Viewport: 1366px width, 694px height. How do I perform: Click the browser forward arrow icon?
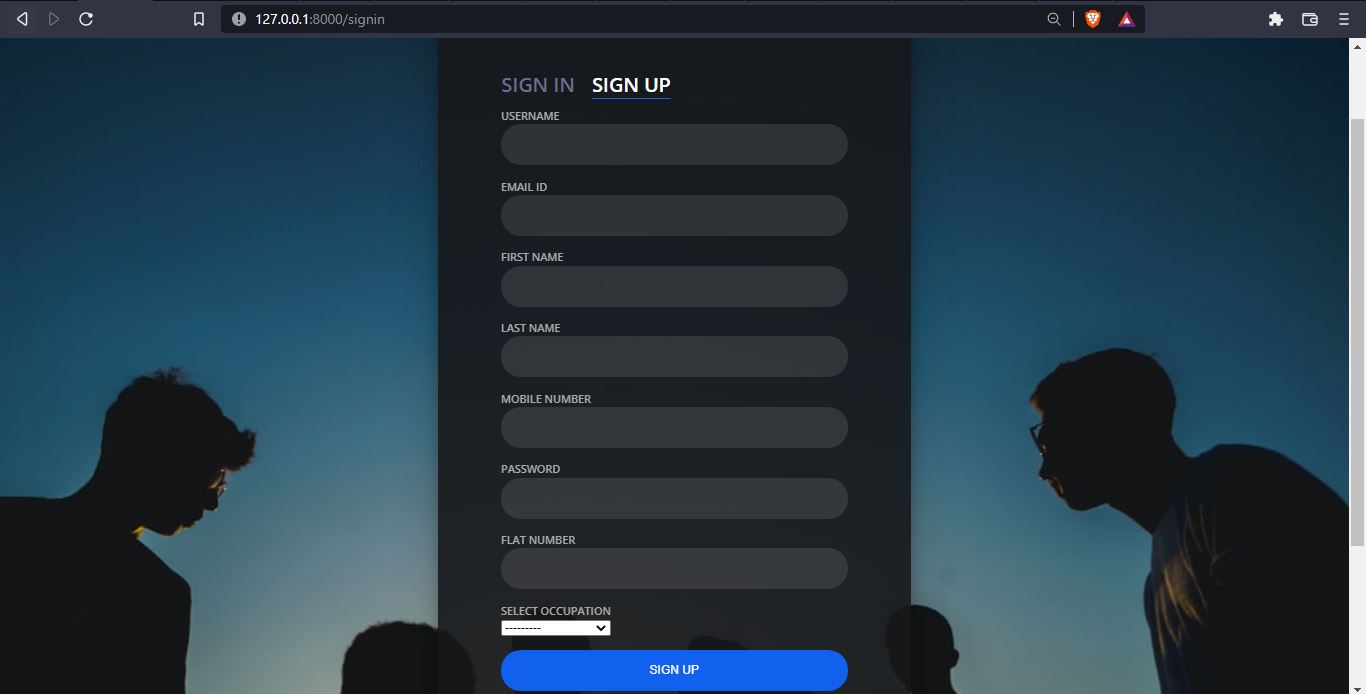click(x=54, y=19)
